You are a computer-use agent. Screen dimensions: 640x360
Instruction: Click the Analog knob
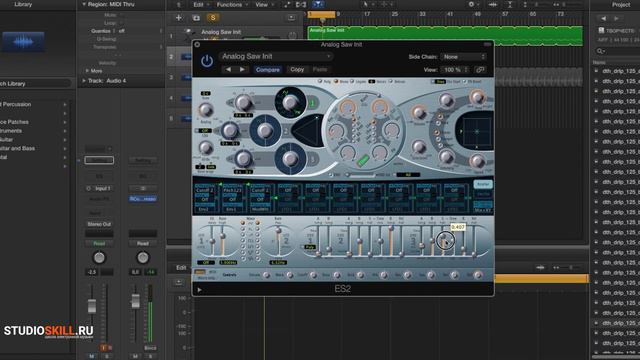pyautogui.click(x=206, y=110)
